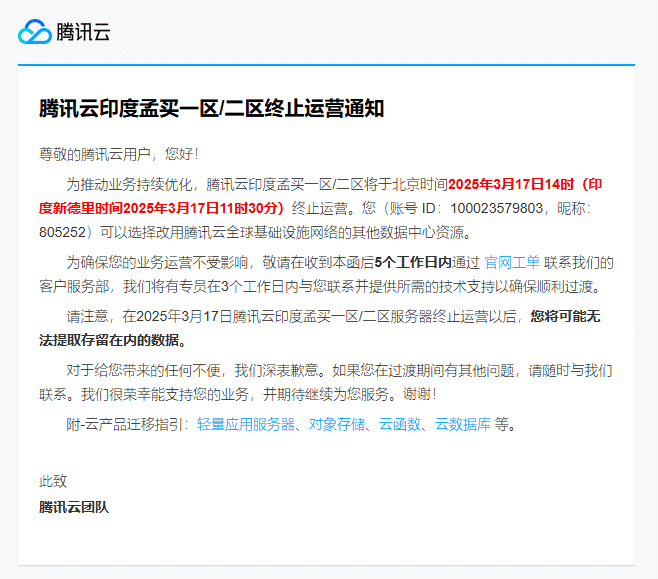Click the signature 腾讯云团队
This screenshot has width=658, height=579.
point(74,507)
